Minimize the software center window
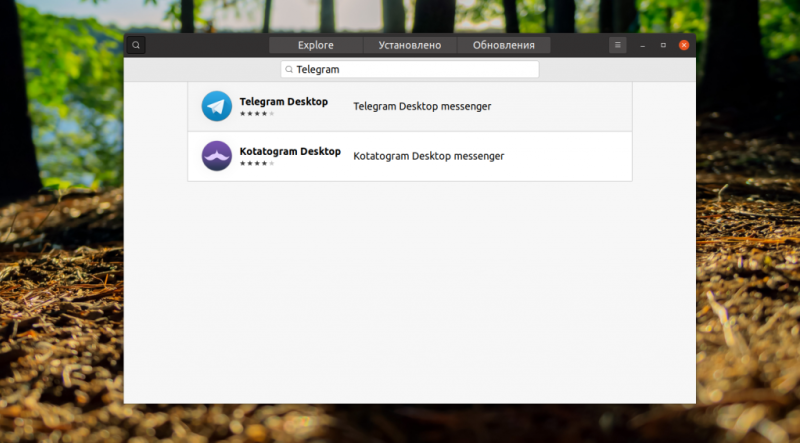The width and height of the screenshot is (800, 443). [x=643, y=45]
